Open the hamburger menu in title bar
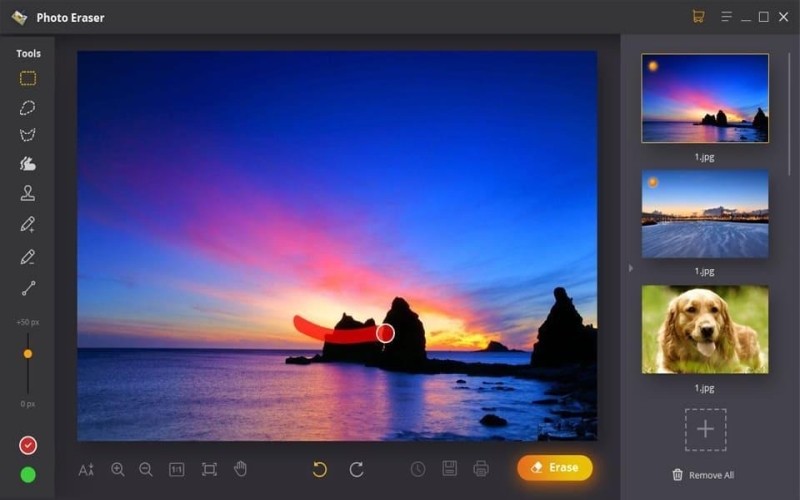Viewport: 800px width, 500px height. tap(727, 17)
